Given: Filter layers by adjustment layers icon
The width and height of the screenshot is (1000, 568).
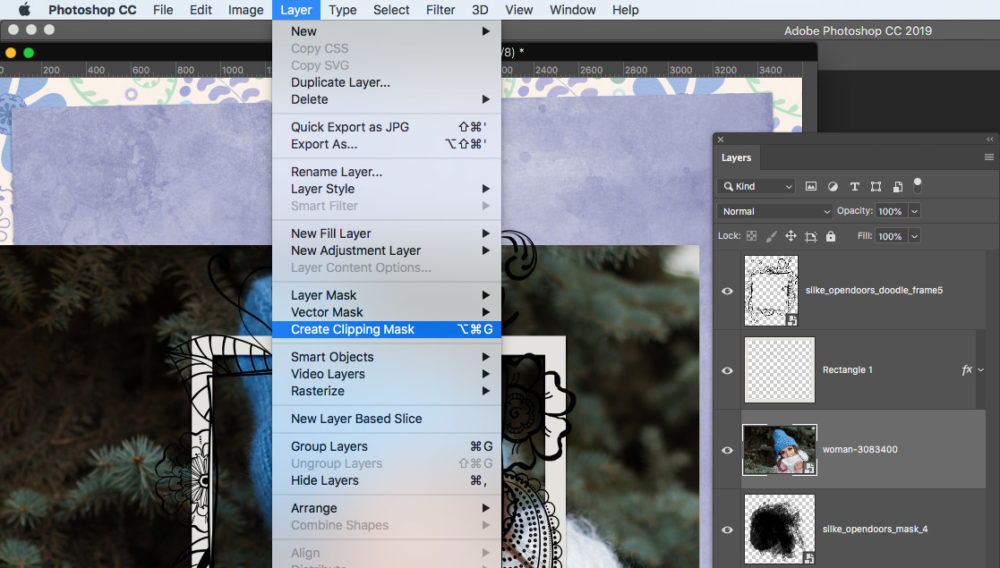Looking at the screenshot, I should (832, 186).
